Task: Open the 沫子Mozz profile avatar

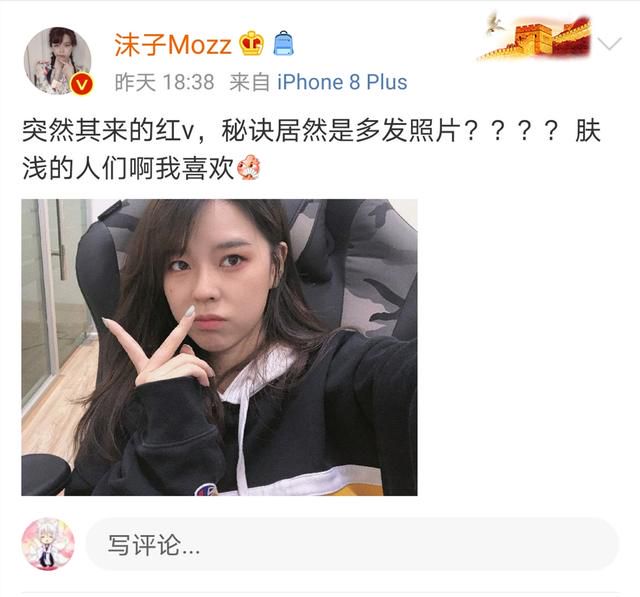Action: pos(58,61)
